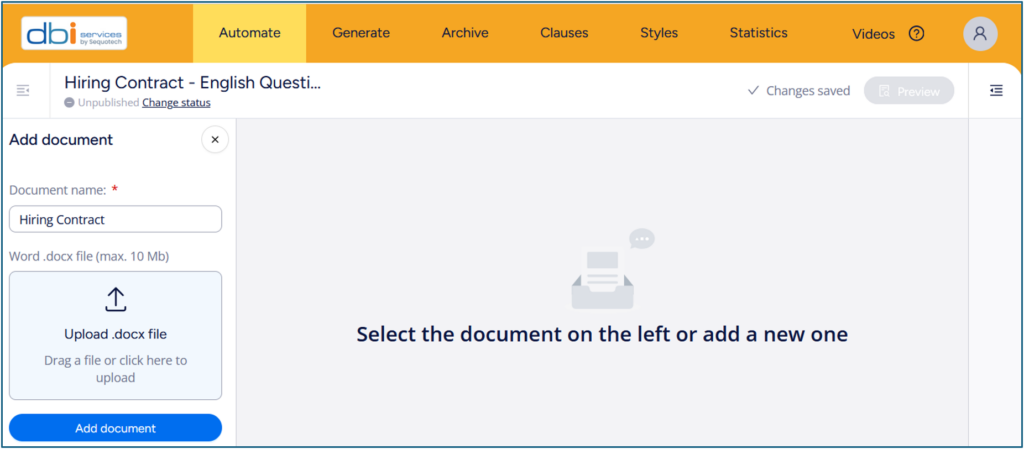This screenshot has width=1024, height=449.
Task: Click the Unpublished status dot
Action: pos(69,102)
